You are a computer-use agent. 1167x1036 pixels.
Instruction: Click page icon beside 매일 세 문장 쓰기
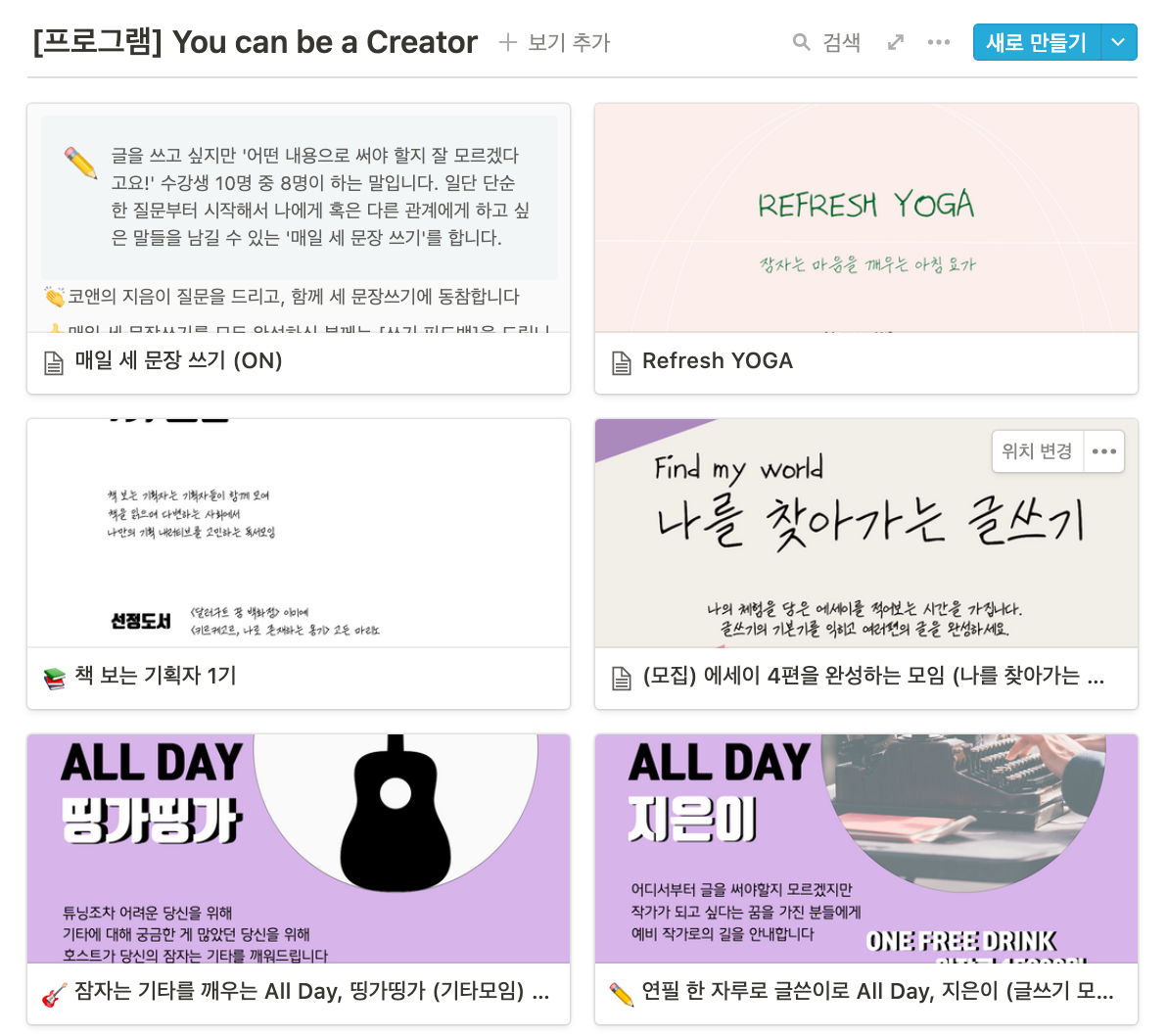tap(54, 362)
